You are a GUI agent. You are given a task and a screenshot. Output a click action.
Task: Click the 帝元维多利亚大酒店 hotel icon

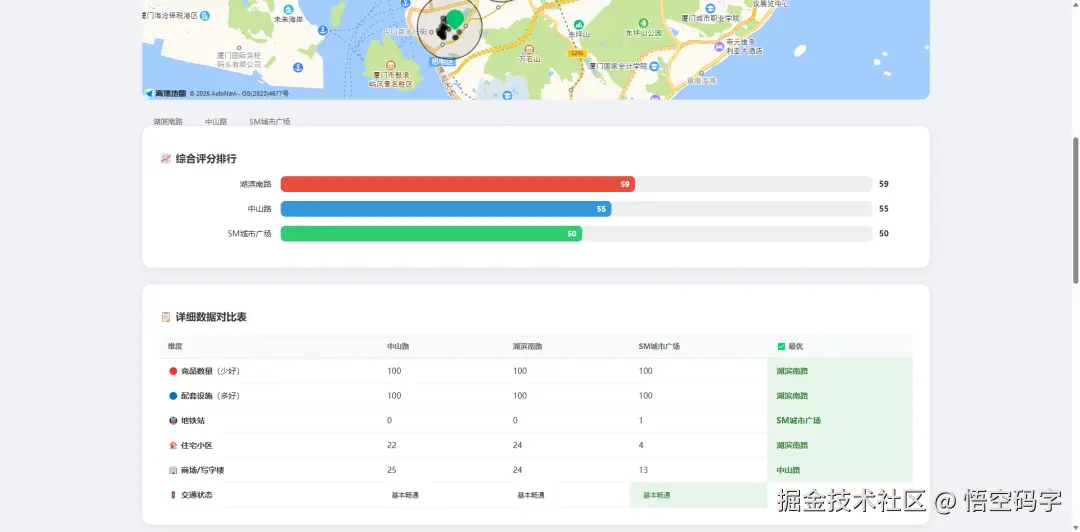click(719, 46)
